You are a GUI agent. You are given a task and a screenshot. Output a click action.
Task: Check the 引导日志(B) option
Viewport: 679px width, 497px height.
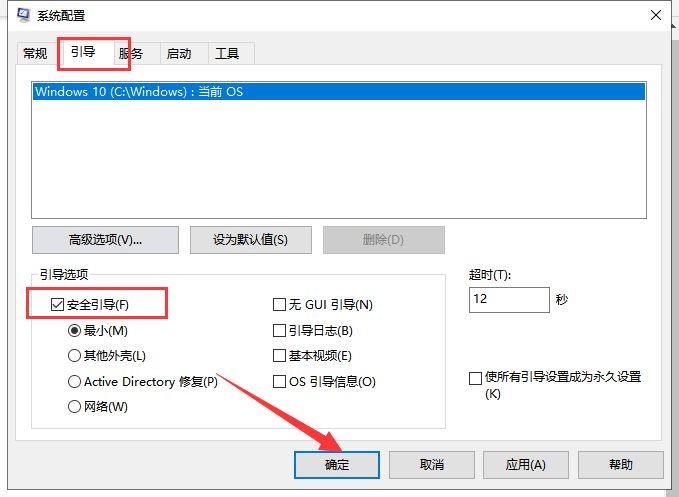[279, 331]
